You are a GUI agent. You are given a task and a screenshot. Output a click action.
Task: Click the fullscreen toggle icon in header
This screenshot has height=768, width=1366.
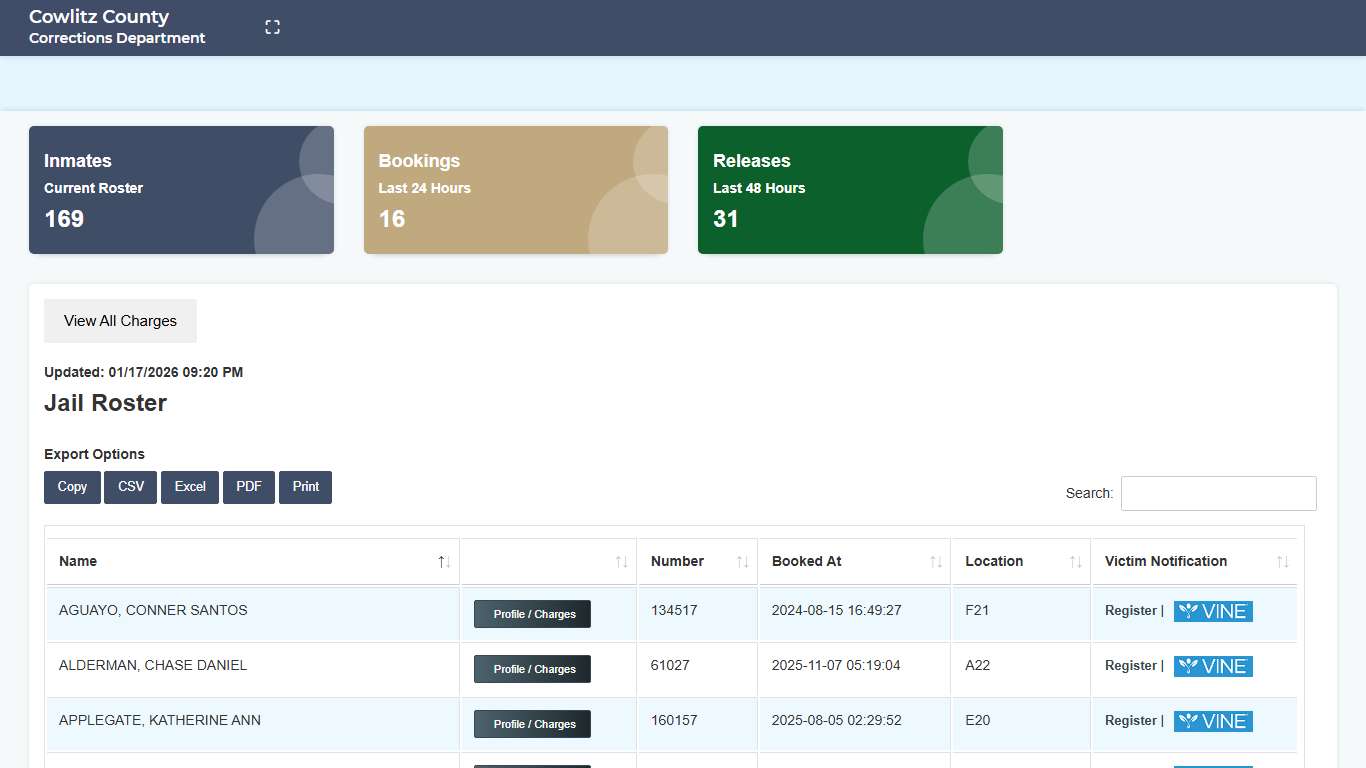(272, 27)
